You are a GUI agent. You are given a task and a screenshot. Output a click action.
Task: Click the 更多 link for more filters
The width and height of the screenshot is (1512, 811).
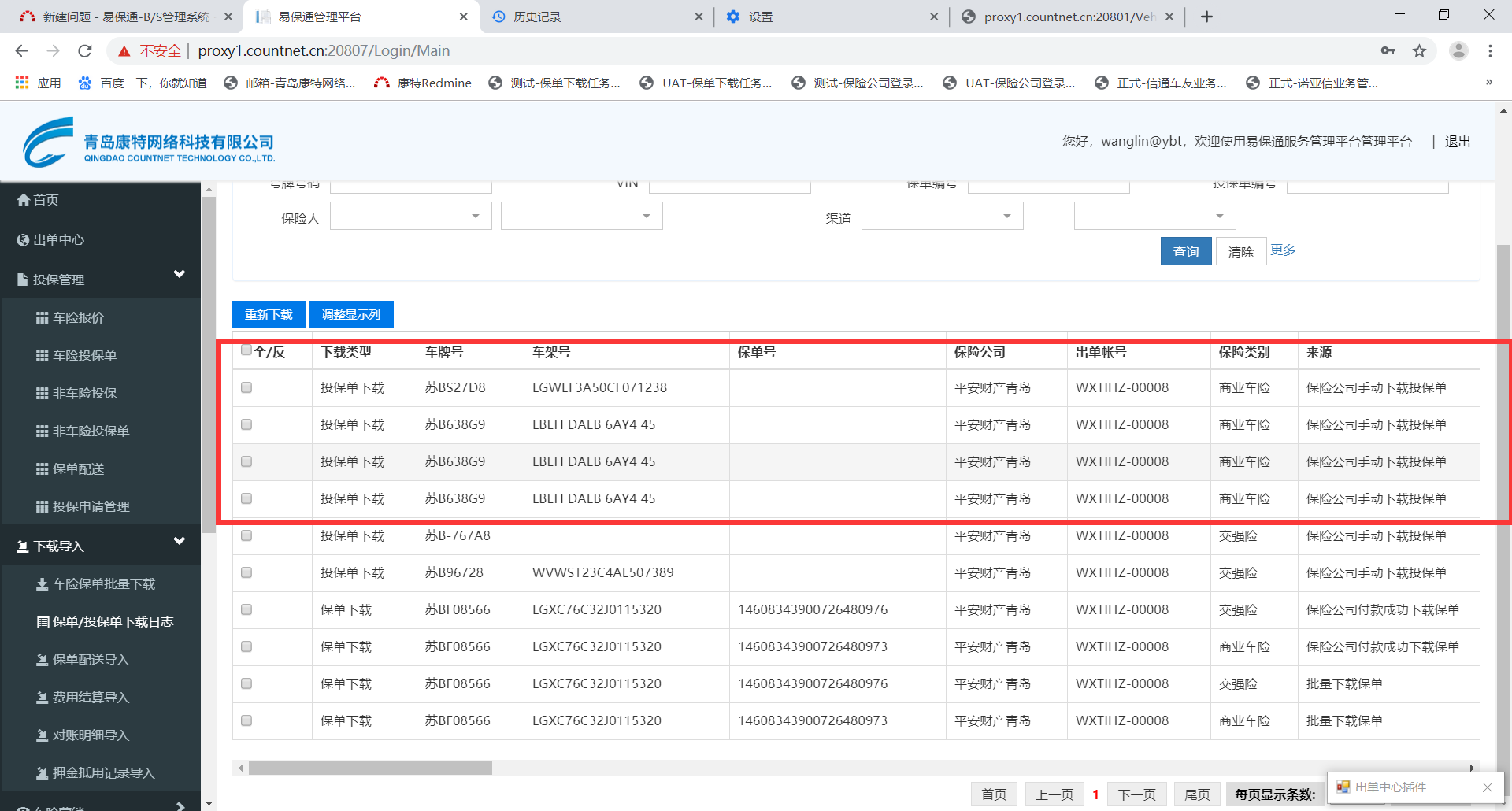(1283, 250)
